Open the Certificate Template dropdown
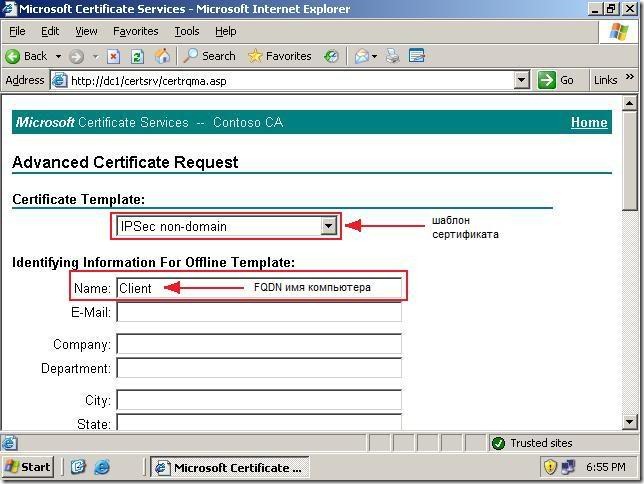This screenshot has width=644, height=484. click(x=226, y=226)
